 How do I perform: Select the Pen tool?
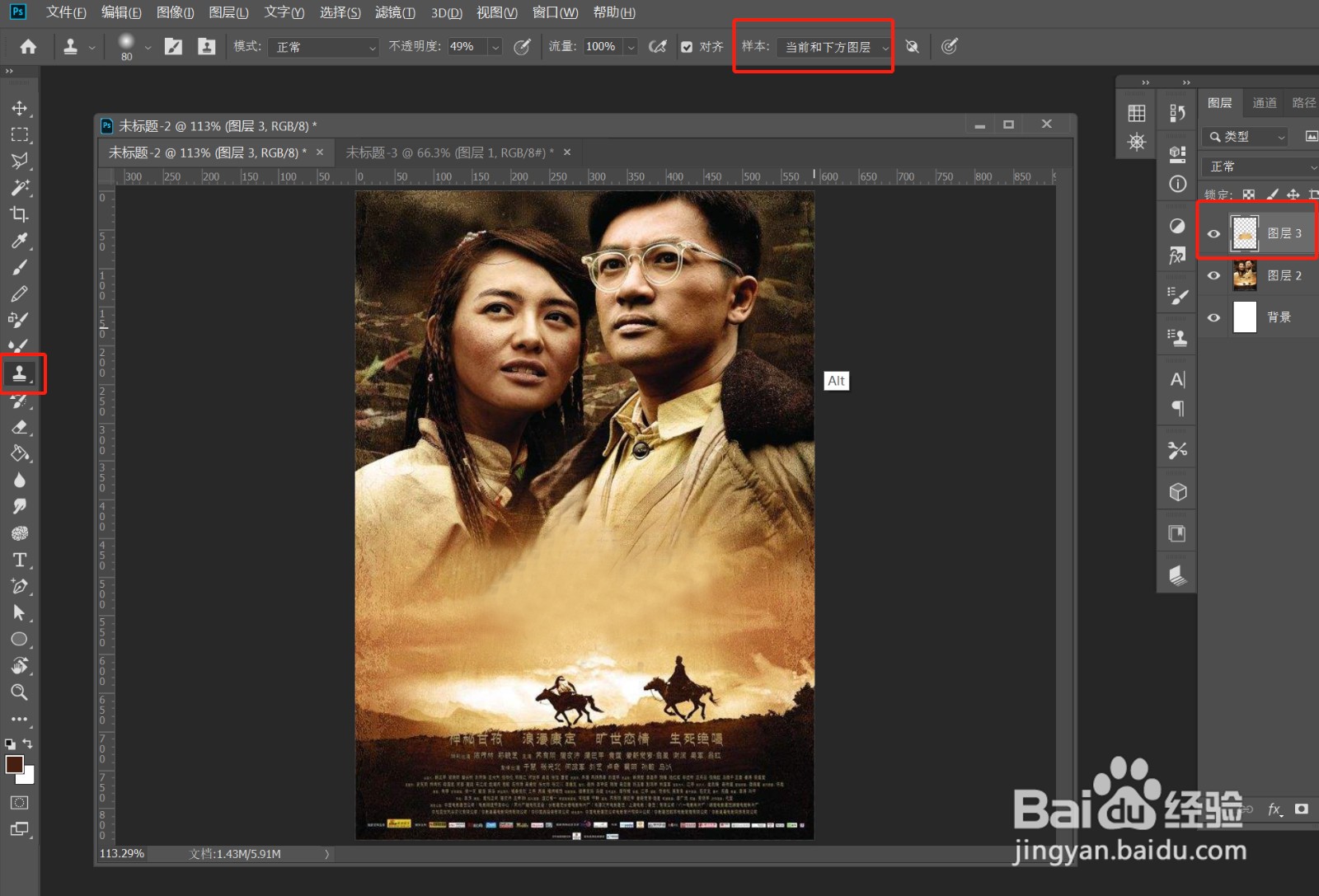20,586
